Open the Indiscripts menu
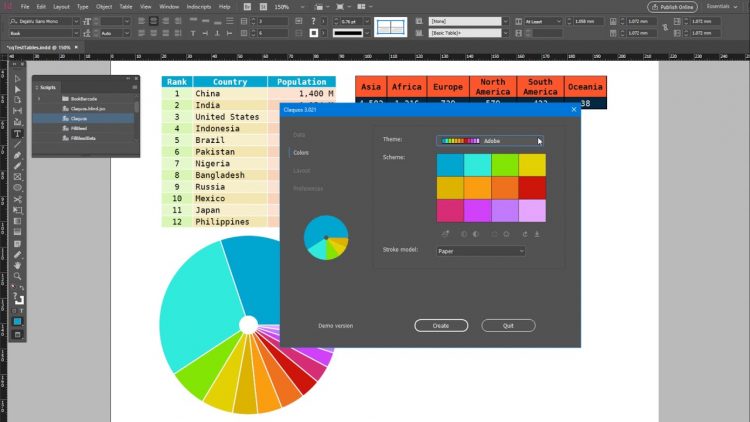 point(199,7)
